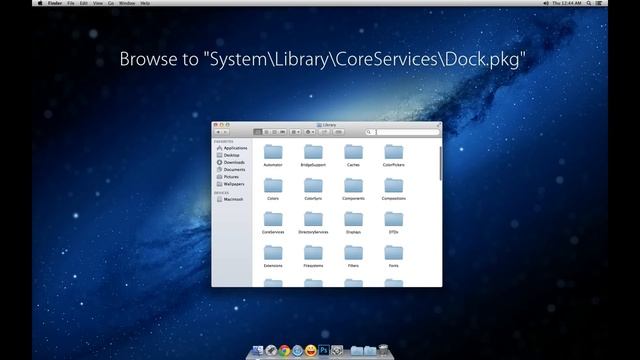Click fullscreen arrows in Finder title bar
The image size is (640, 360).
coord(439,125)
